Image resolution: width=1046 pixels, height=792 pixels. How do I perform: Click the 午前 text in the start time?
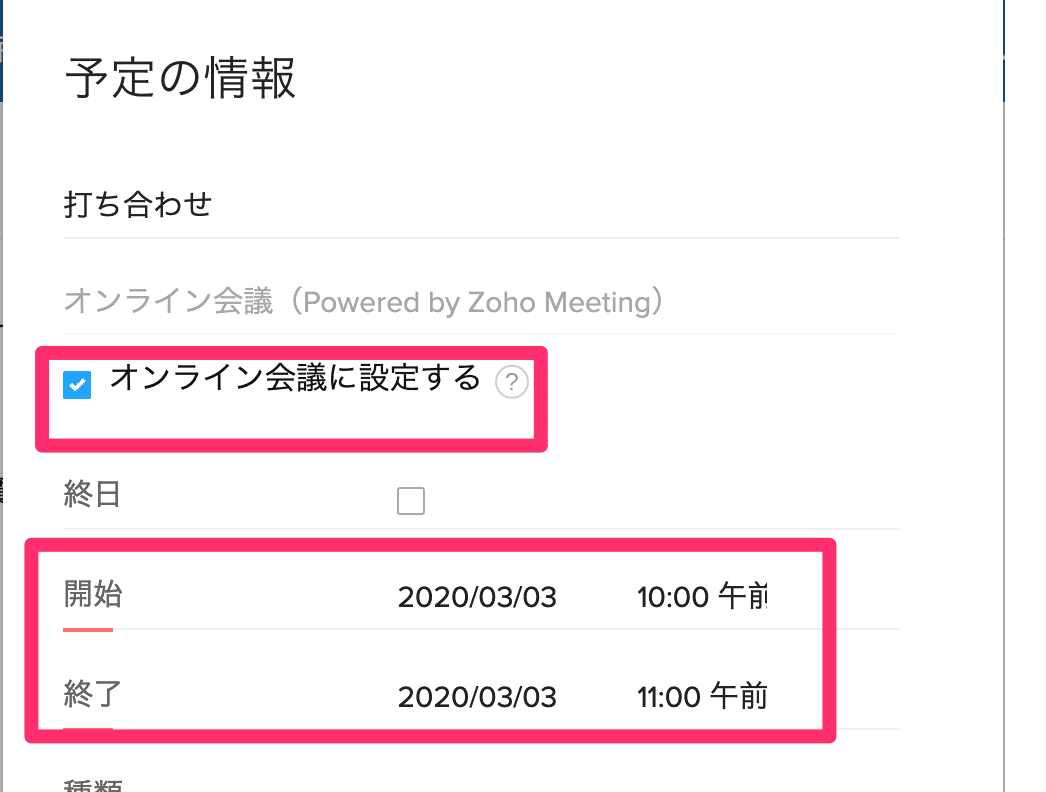pos(742,596)
